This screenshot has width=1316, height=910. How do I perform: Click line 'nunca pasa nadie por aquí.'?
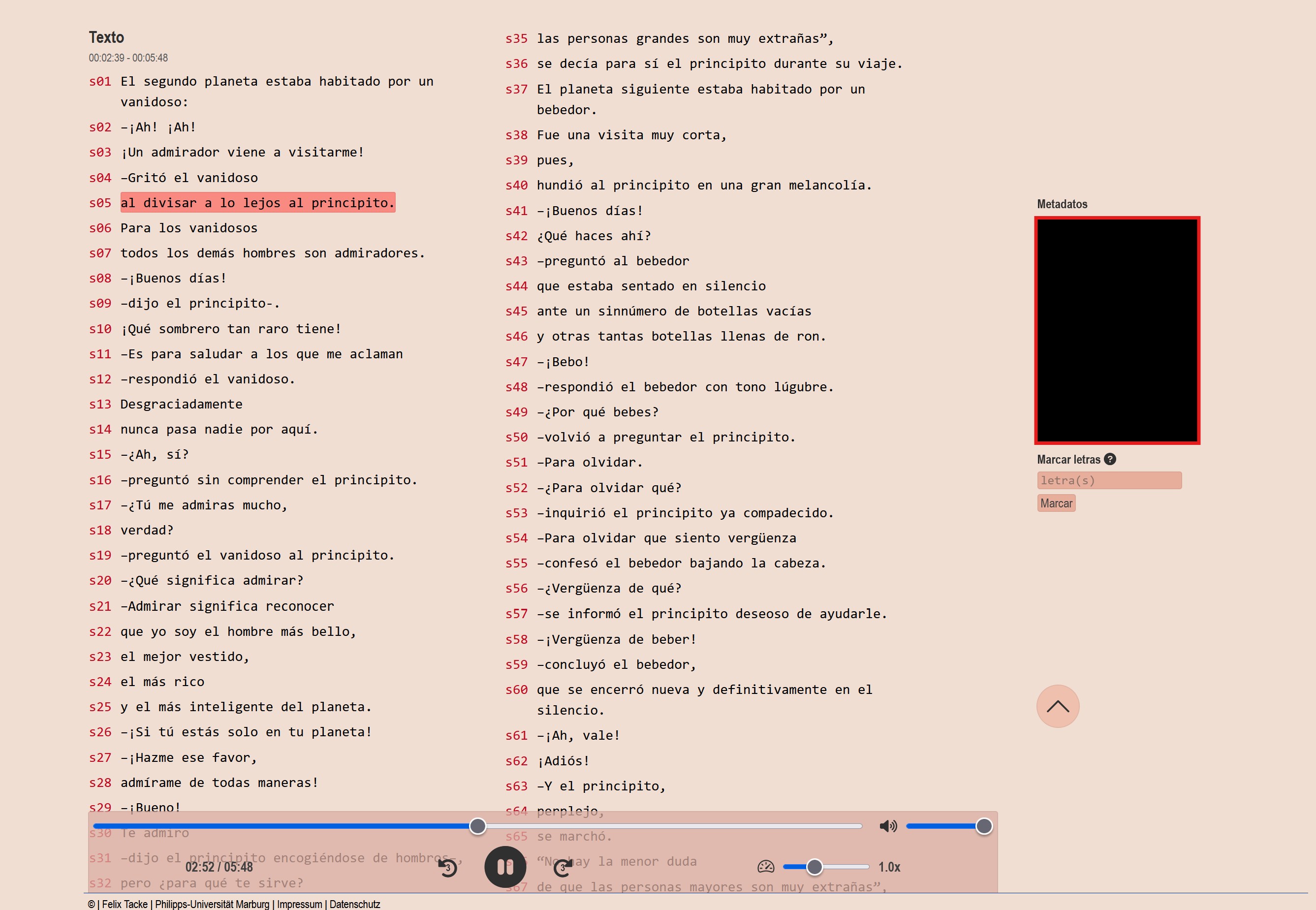click(x=219, y=429)
